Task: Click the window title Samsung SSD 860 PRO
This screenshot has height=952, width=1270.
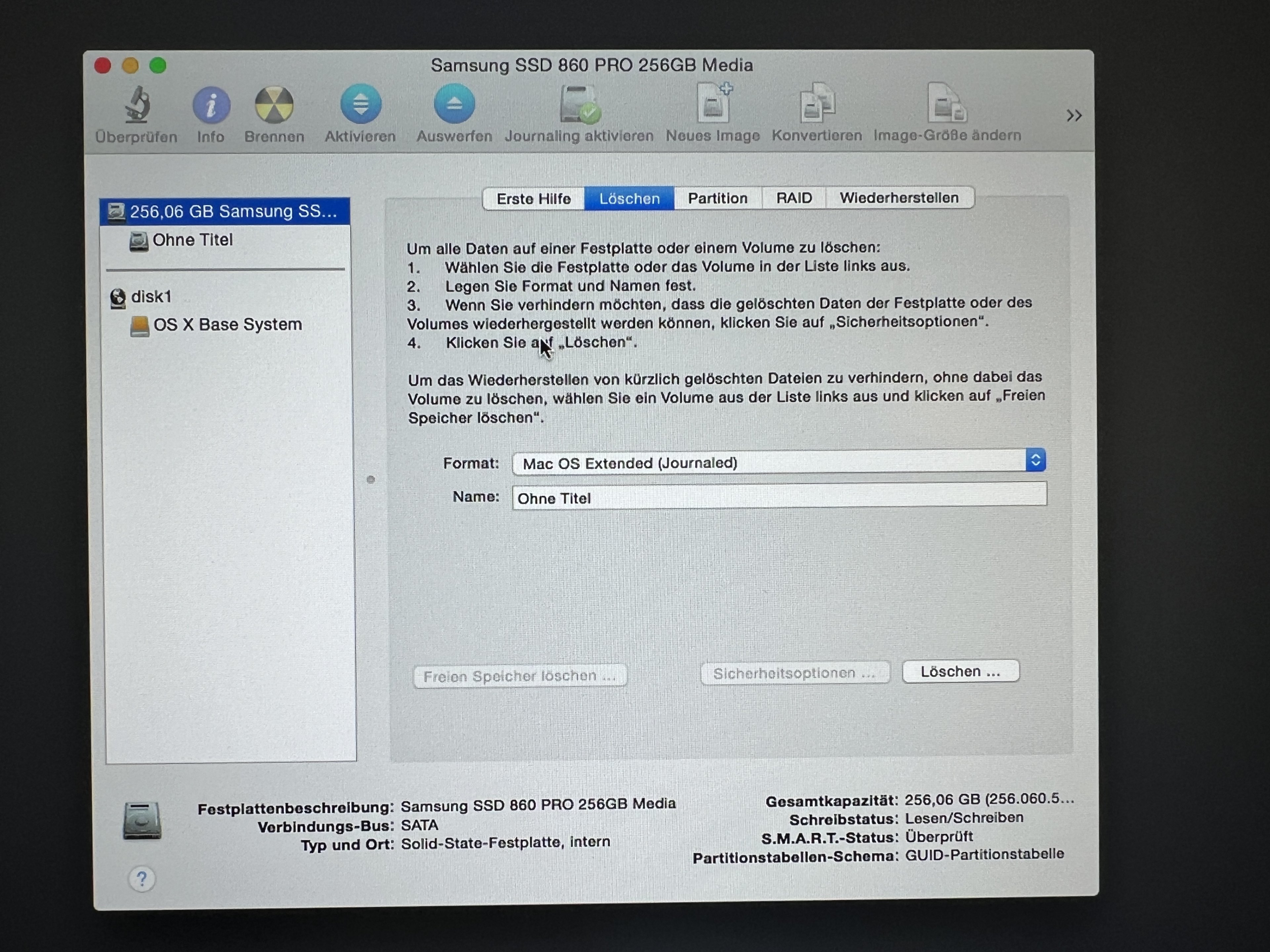Action: (x=592, y=65)
